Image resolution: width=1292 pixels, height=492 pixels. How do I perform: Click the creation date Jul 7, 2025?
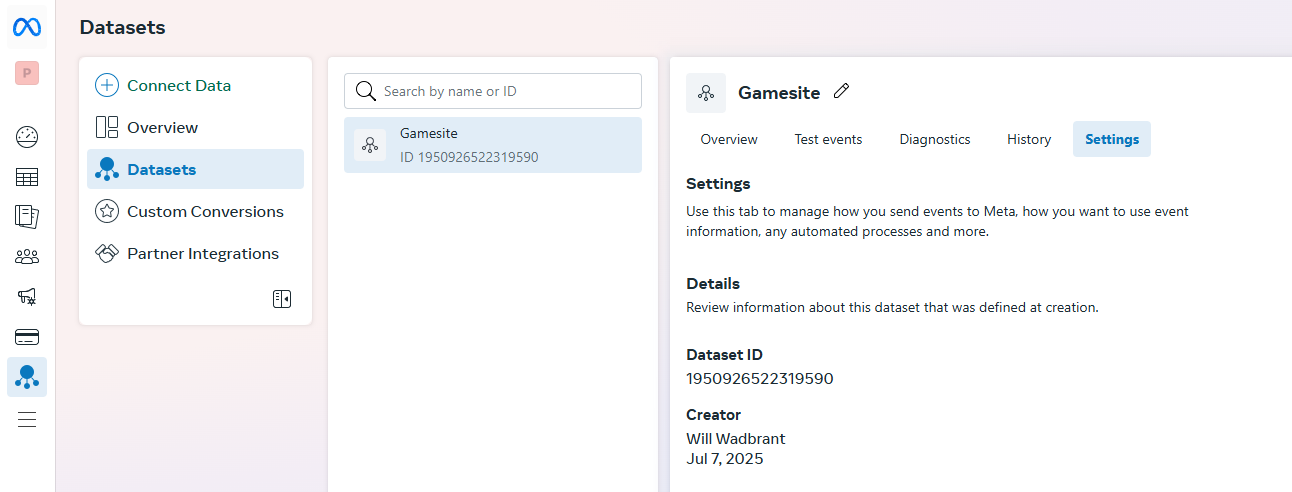click(725, 459)
